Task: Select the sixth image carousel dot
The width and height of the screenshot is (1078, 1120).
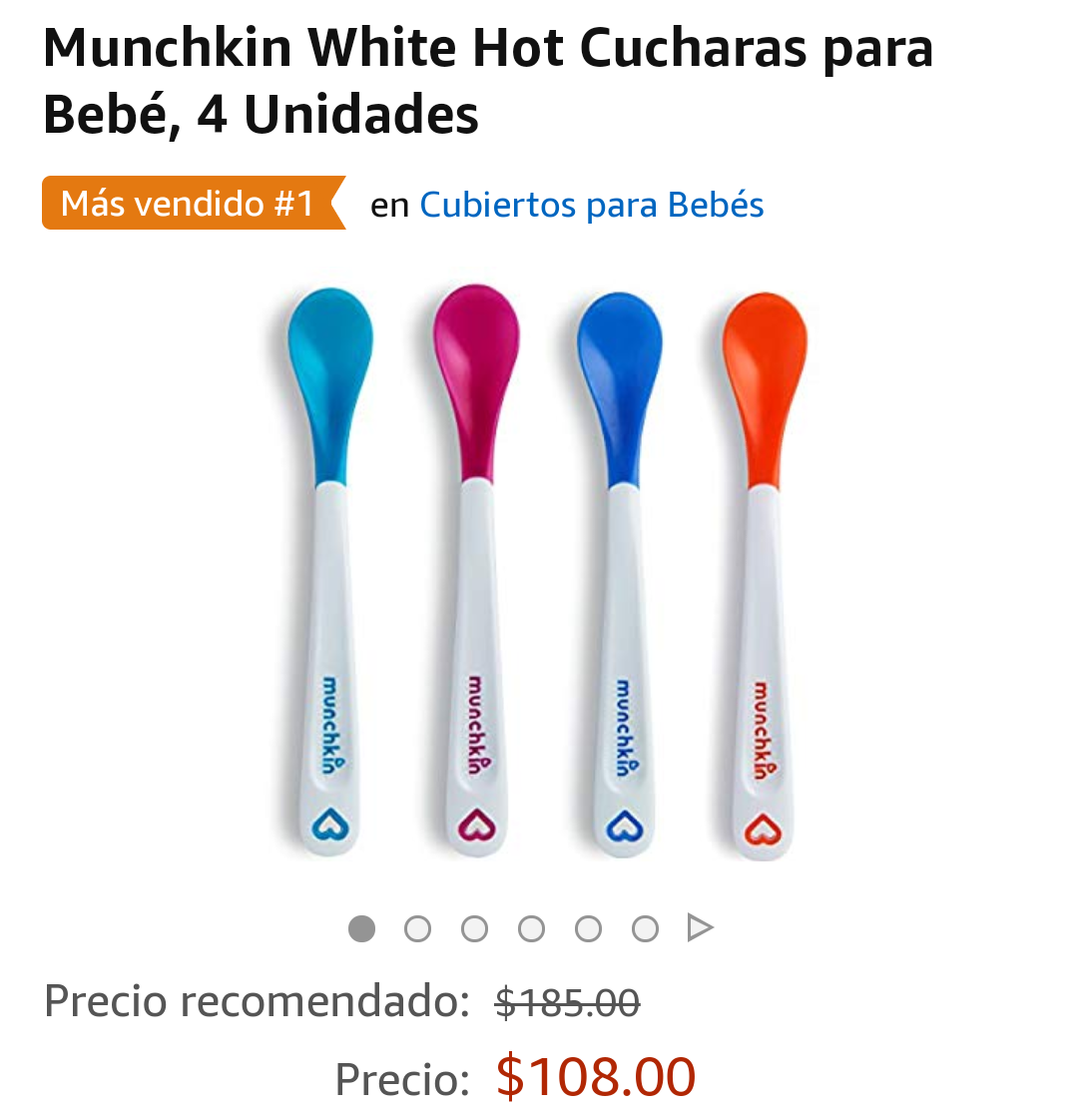Action: [x=645, y=928]
